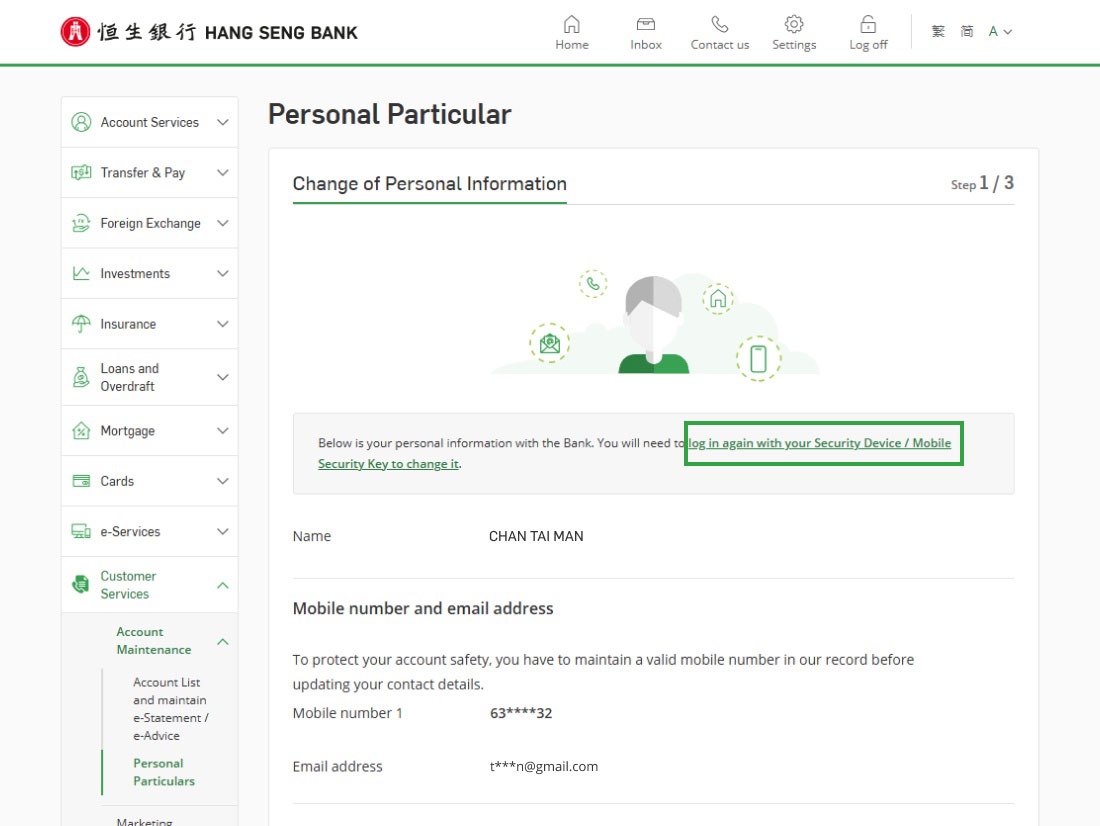
Task: Click the Log off padlock icon
Action: pos(868,25)
